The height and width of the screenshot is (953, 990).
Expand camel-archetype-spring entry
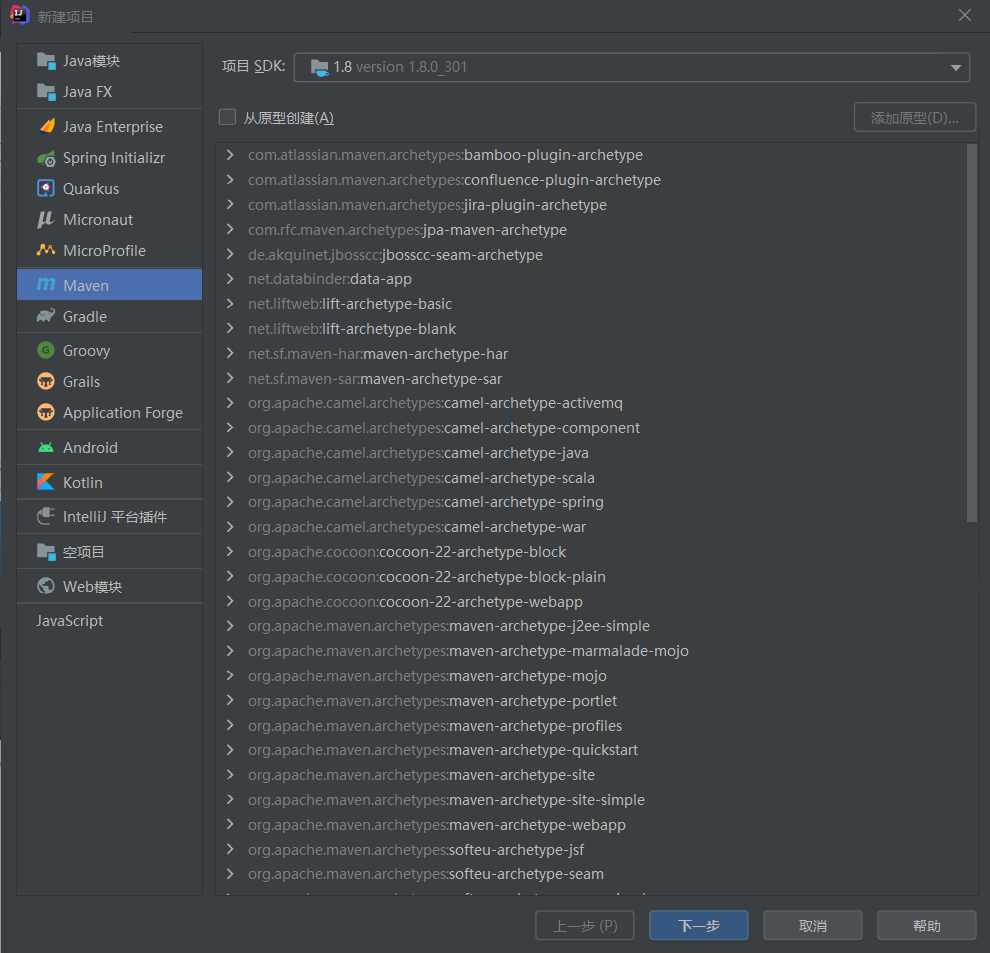point(230,501)
